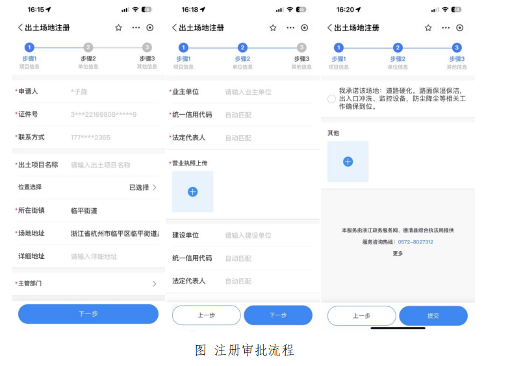Viewport: 510px width, 366px height.
Task: Click the 场地地址 value starting 浙江省杭州市
Action: tap(115, 234)
